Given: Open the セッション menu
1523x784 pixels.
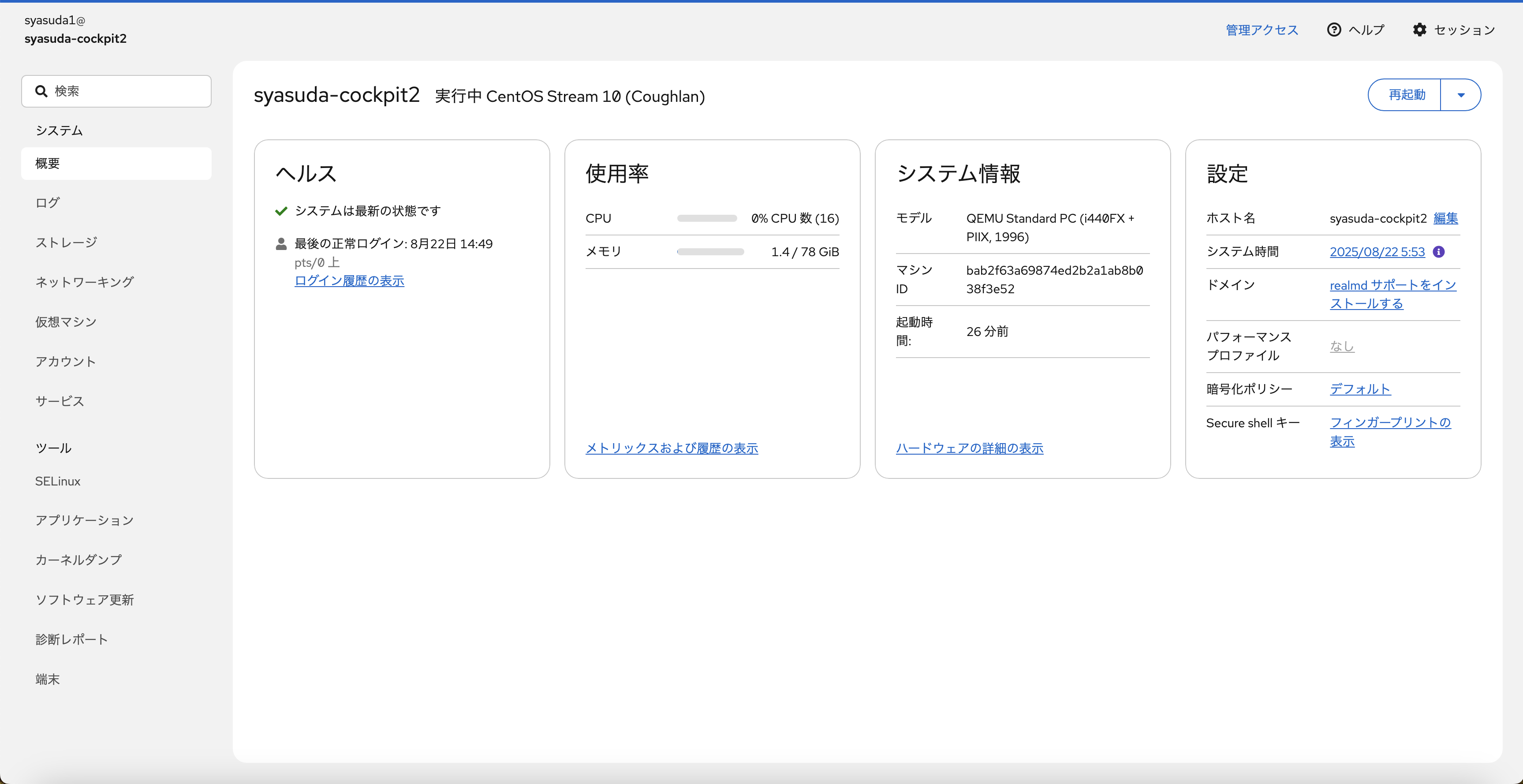Looking at the screenshot, I should [1464, 30].
